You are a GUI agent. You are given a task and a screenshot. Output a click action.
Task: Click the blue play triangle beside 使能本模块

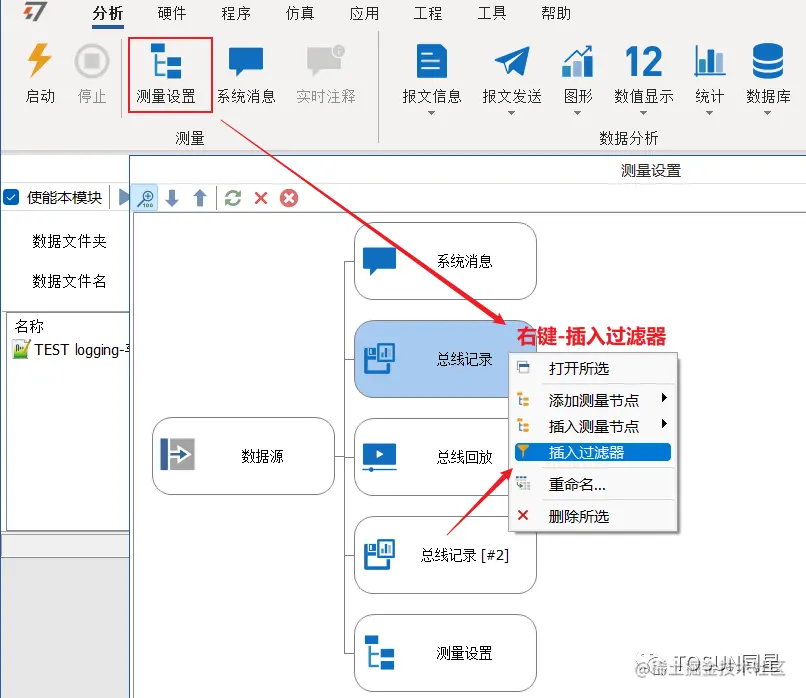click(x=124, y=197)
